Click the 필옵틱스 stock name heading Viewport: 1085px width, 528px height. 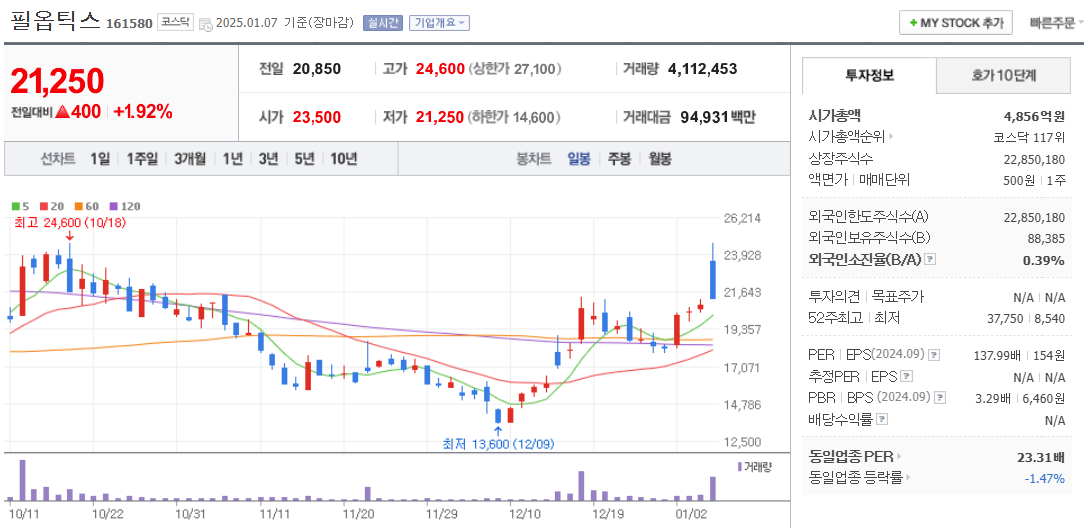tap(55, 20)
